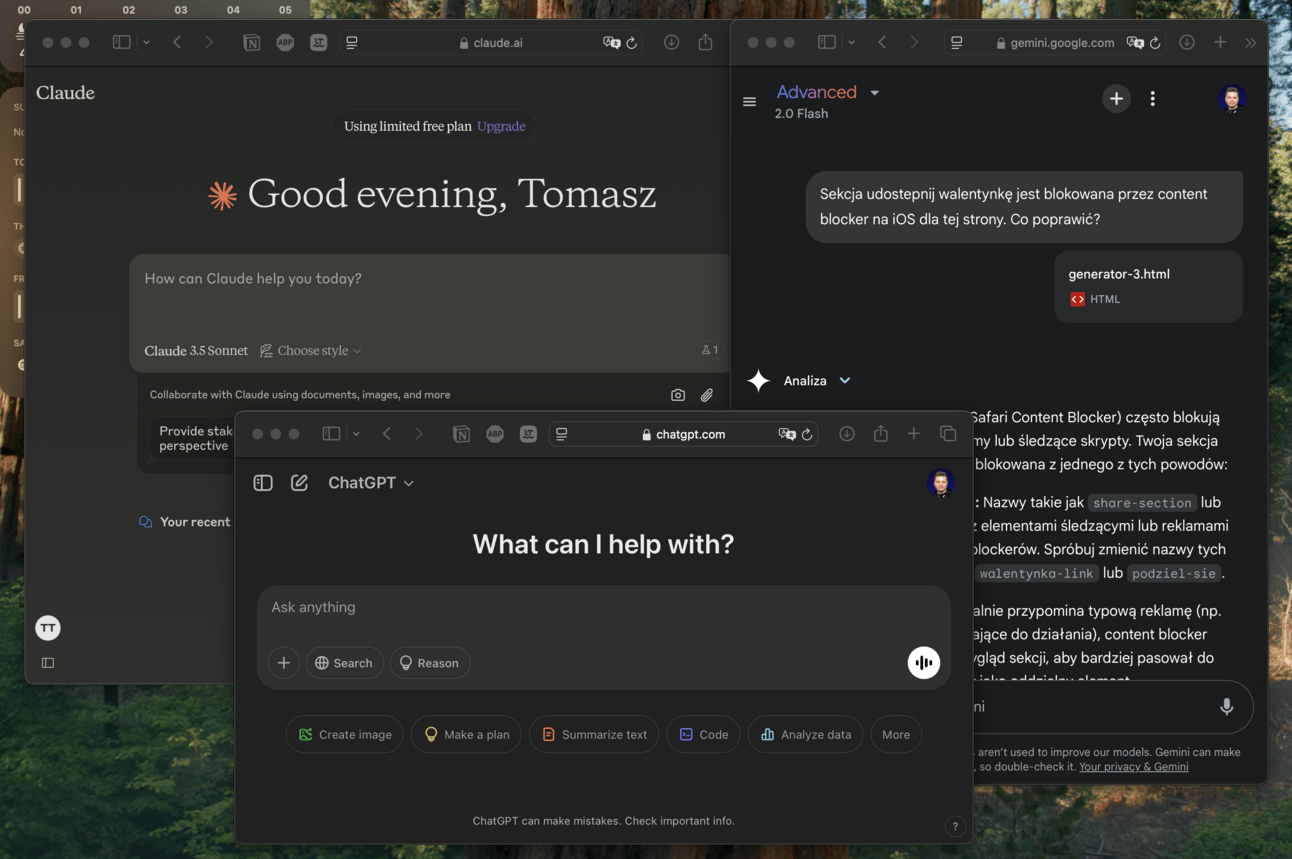This screenshot has width=1292, height=859.
Task: Open downloads in the Claude window toolbar
Action: 672,43
